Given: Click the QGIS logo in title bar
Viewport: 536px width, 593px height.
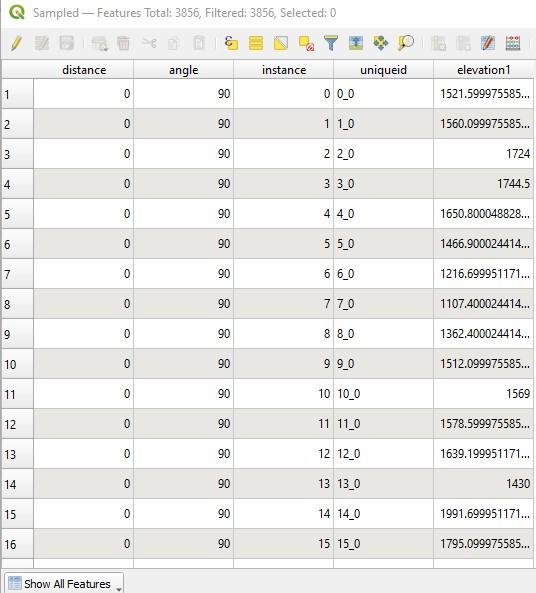Looking at the screenshot, I should [17, 12].
